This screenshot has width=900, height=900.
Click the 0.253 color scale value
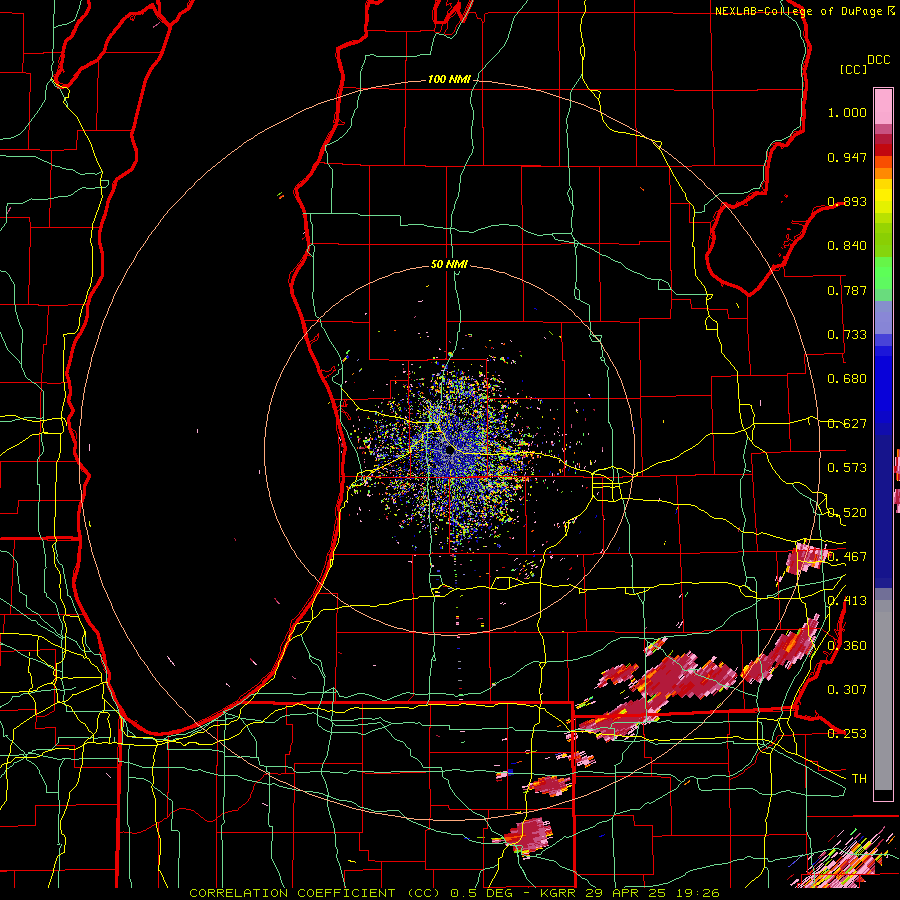click(847, 734)
